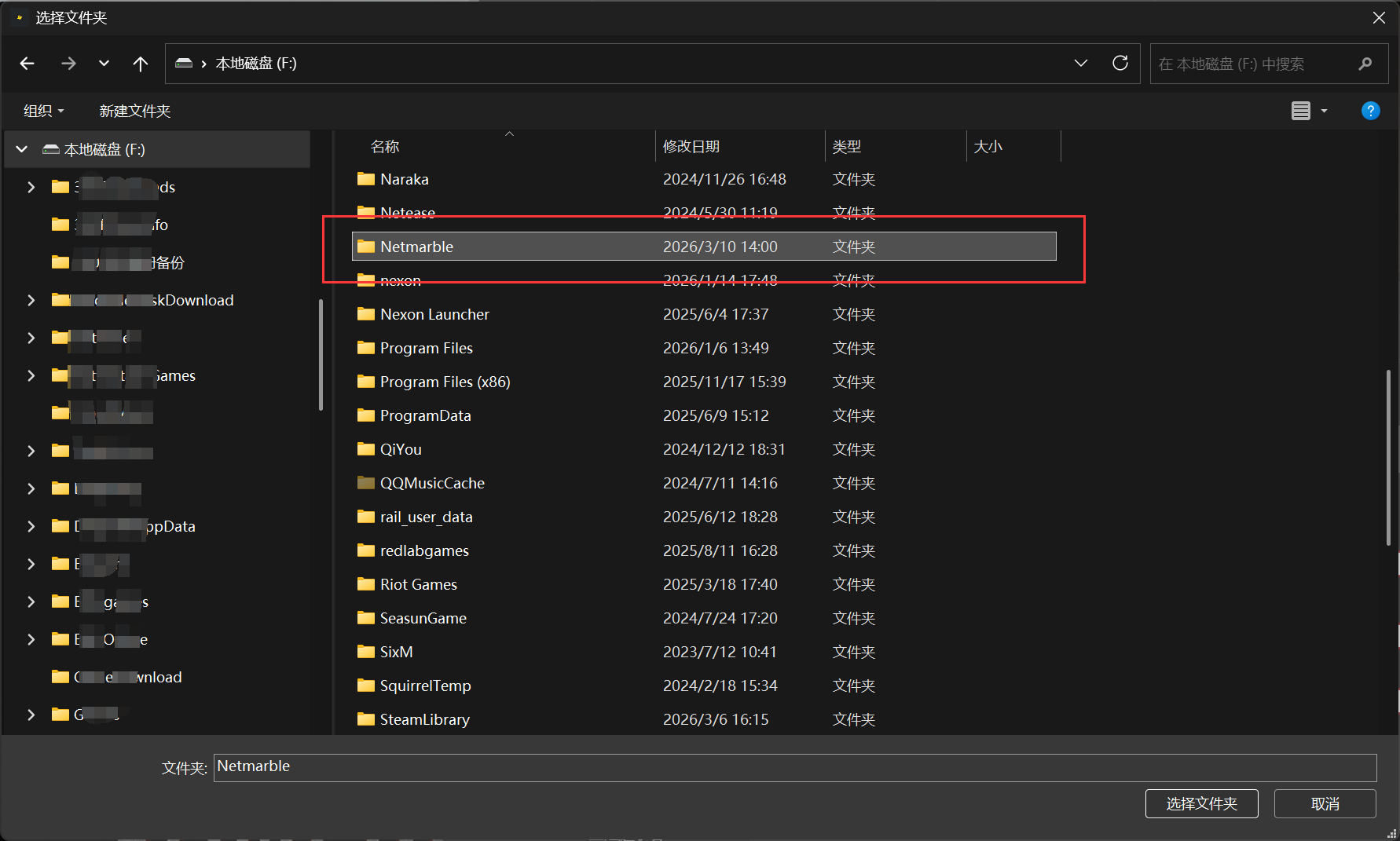Open the view options dropdown arrow
1400x841 pixels.
[1324, 111]
